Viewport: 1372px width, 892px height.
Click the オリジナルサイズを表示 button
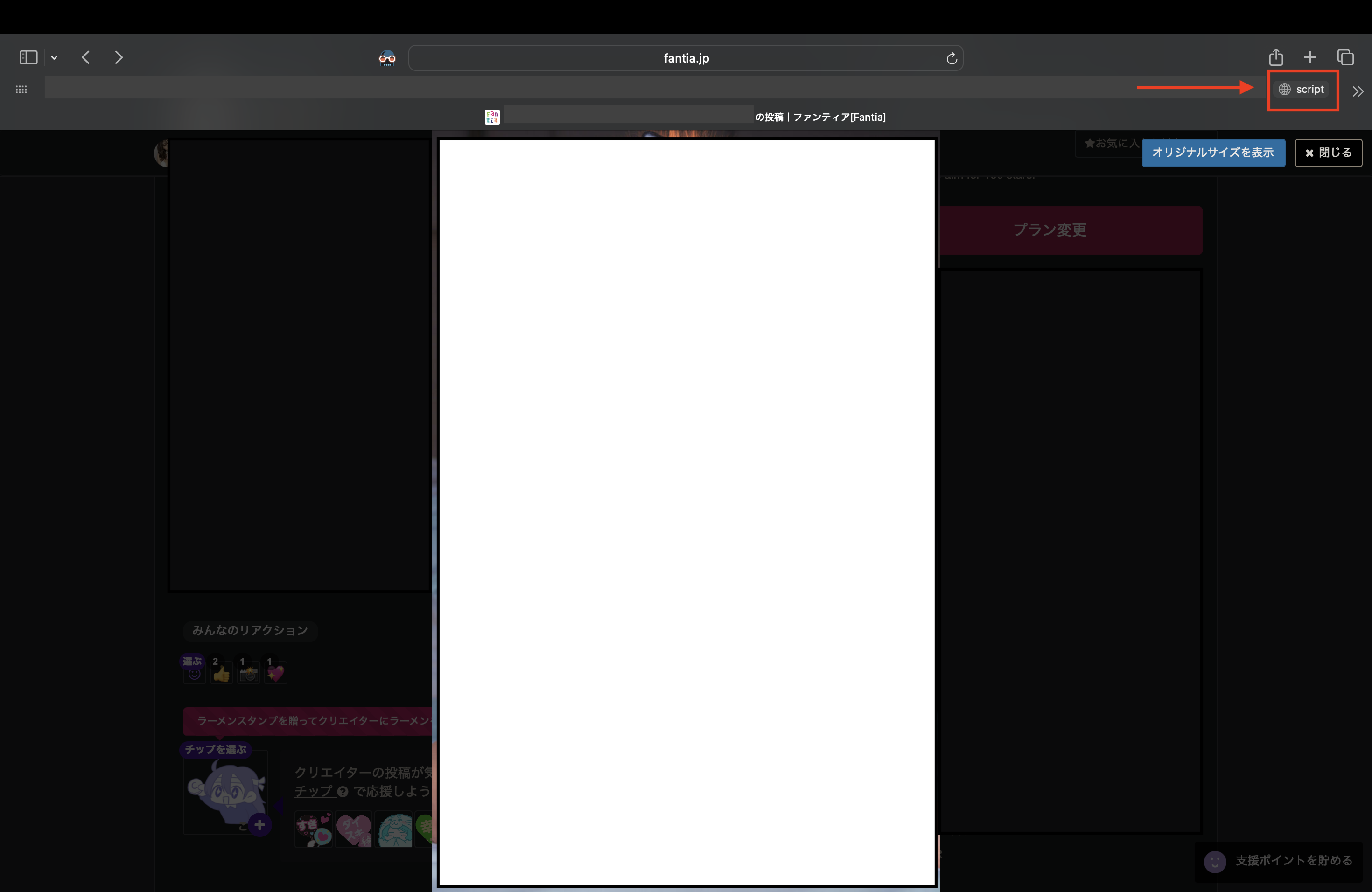[x=1213, y=153]
